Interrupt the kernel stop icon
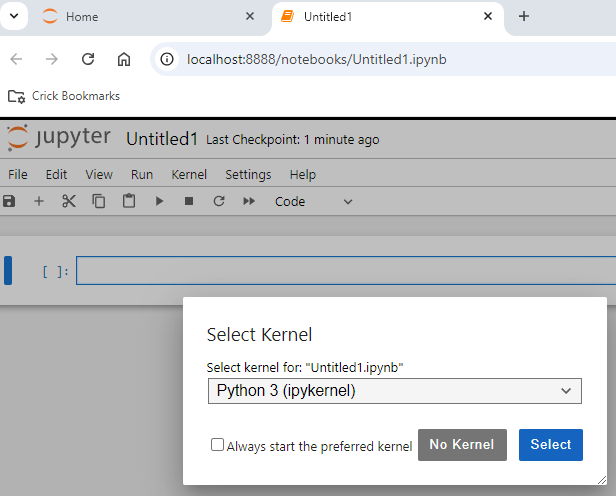 [189, 201]
